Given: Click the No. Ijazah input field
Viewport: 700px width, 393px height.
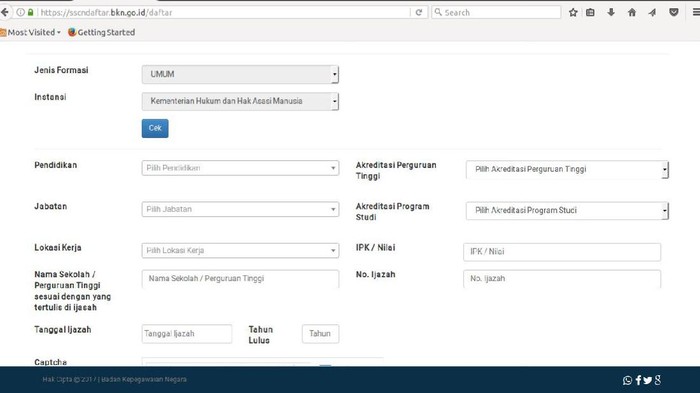Looking at the screenshot, I should point(562,279).
